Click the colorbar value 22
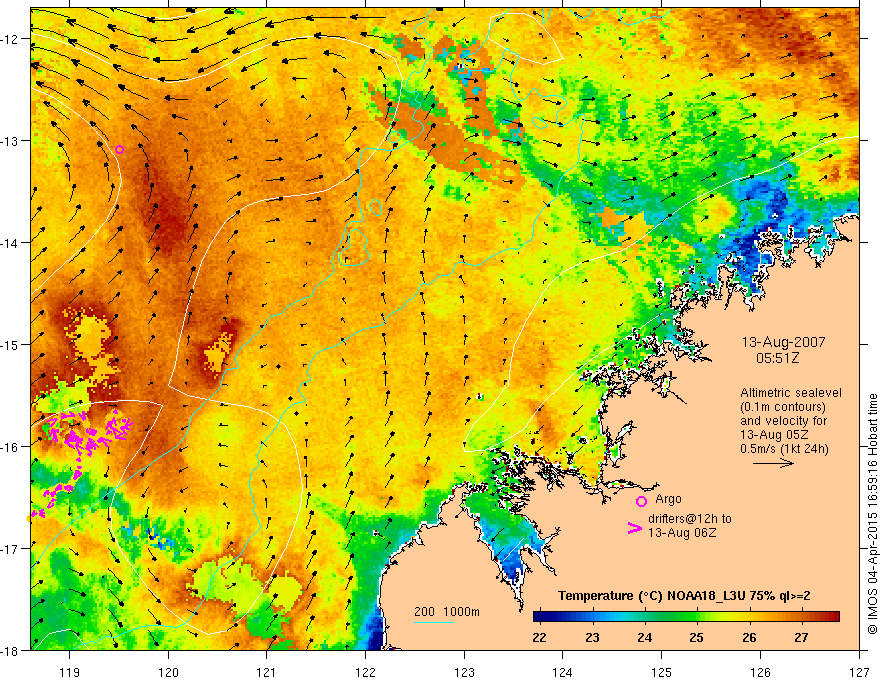Viewport: 880px width, 680px height. click(x=539, y=637)
